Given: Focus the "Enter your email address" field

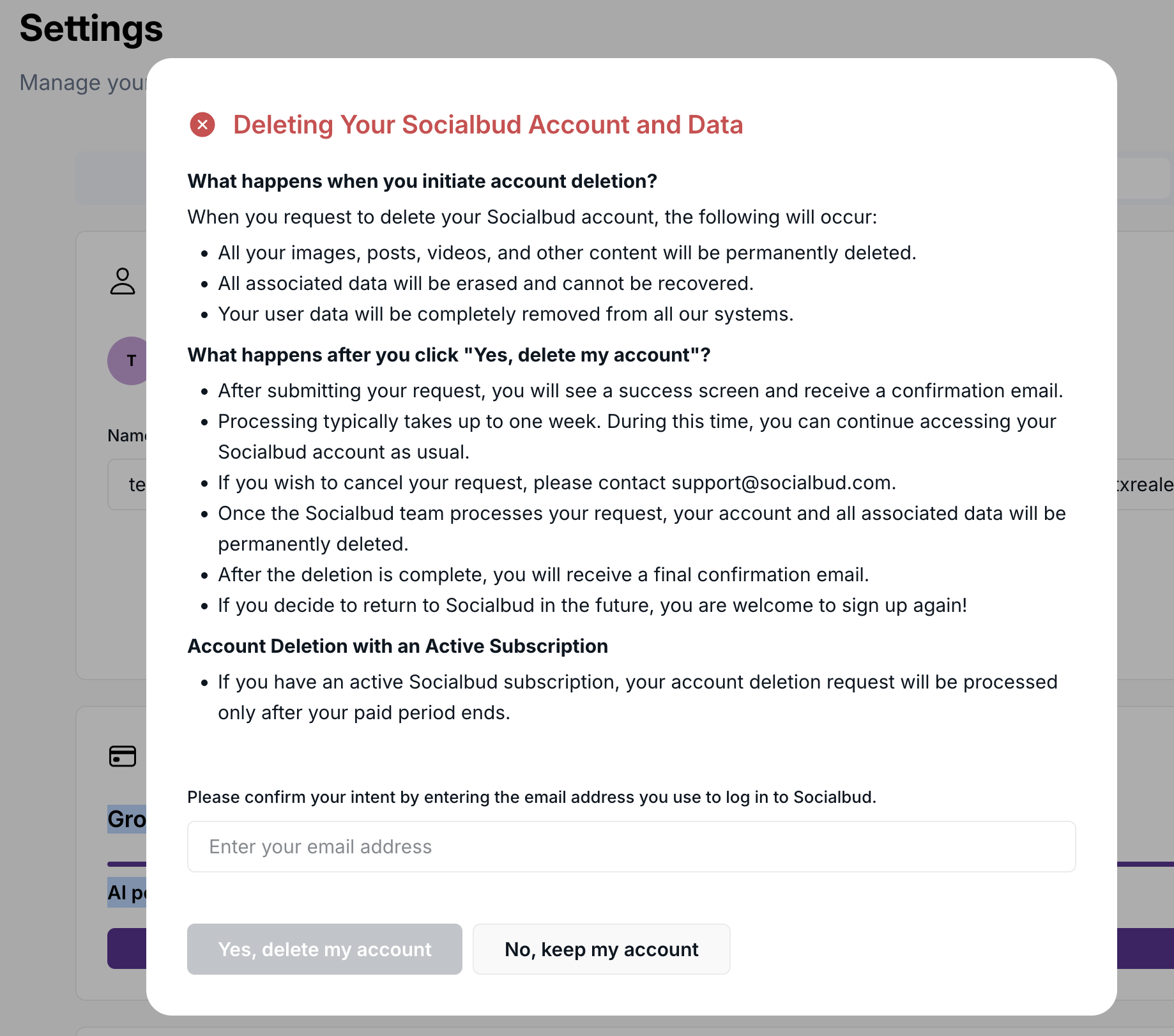Looking at the screenshot, I should 631,846.
